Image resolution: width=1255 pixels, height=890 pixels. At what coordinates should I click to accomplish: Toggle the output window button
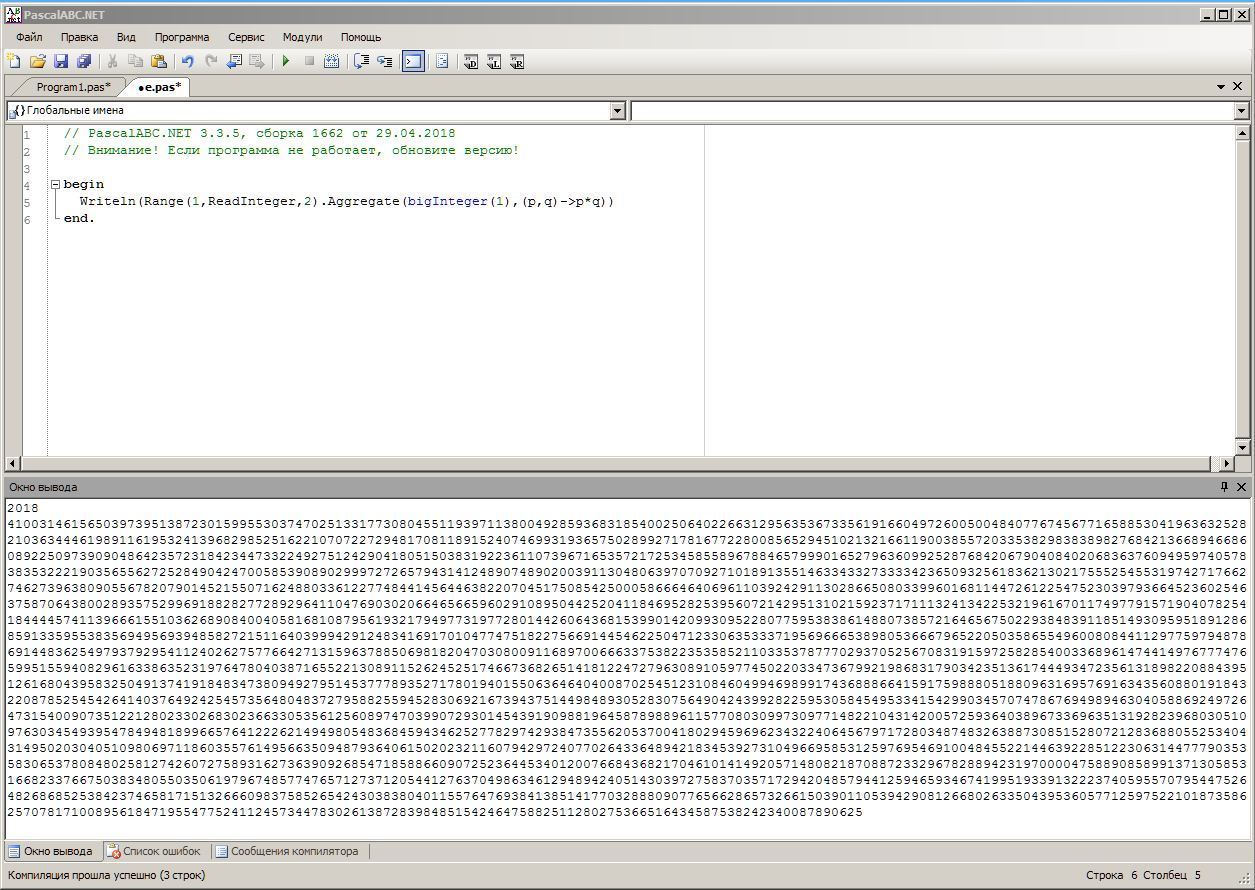tap(413, 62)
